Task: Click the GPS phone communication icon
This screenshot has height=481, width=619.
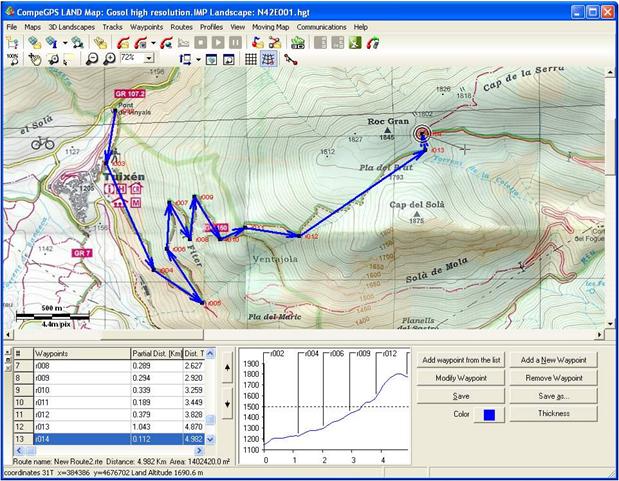Action: [373, 42]
